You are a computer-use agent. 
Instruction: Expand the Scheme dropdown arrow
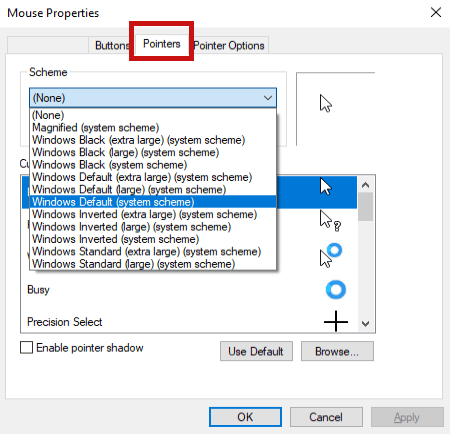(x=268, y=98)
